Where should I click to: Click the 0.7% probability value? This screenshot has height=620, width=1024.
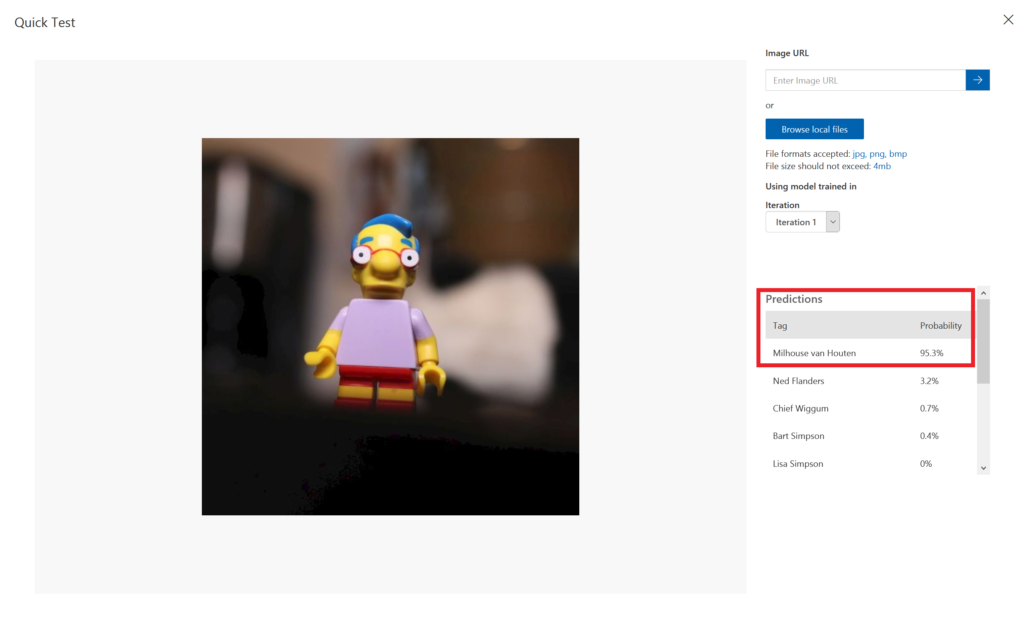coord(929,408)
